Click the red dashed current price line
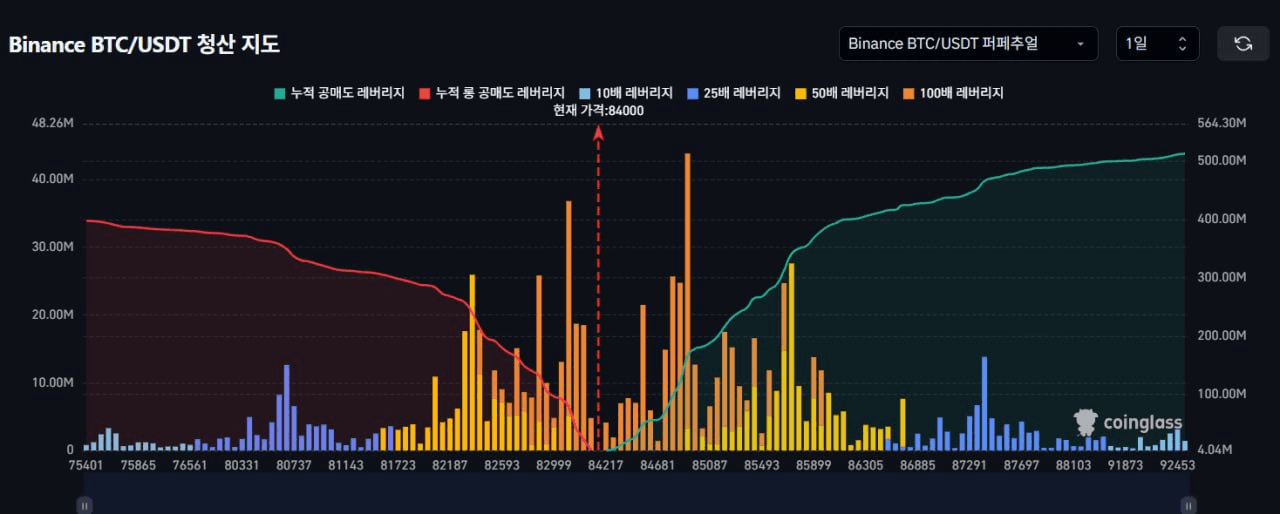This screenshot has width=1280, height=514. (599, 290)
